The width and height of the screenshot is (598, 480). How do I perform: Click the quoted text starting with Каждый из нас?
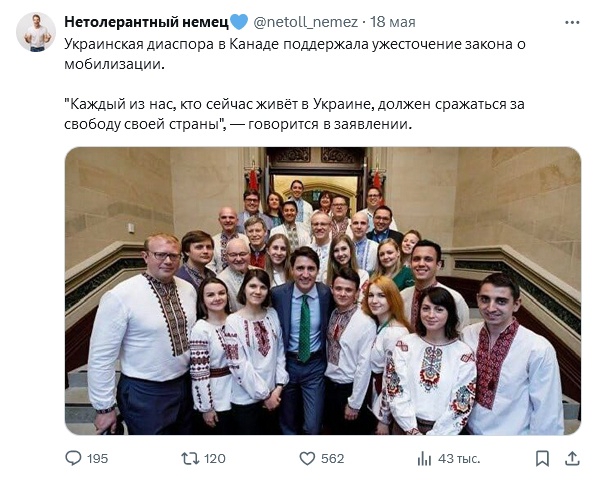tap(294, 114)
